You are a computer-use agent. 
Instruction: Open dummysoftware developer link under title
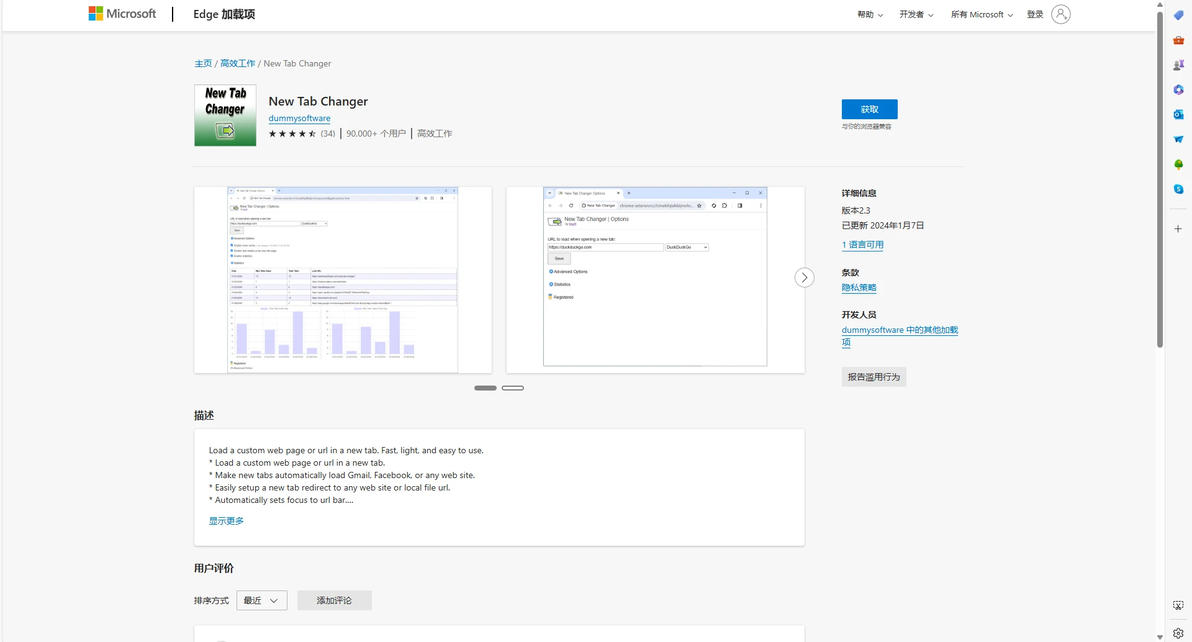(300, 119)
